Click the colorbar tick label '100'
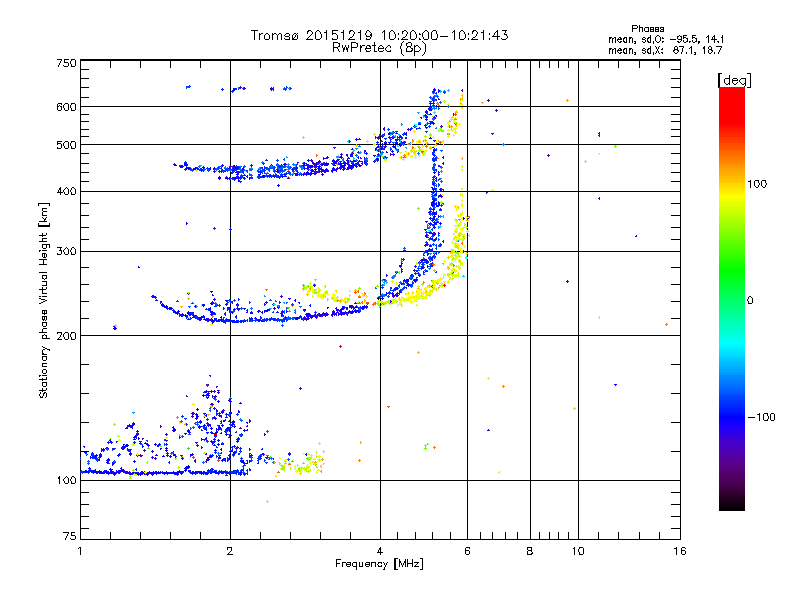This screenshot has width=800, height=600. click(757, 184)
